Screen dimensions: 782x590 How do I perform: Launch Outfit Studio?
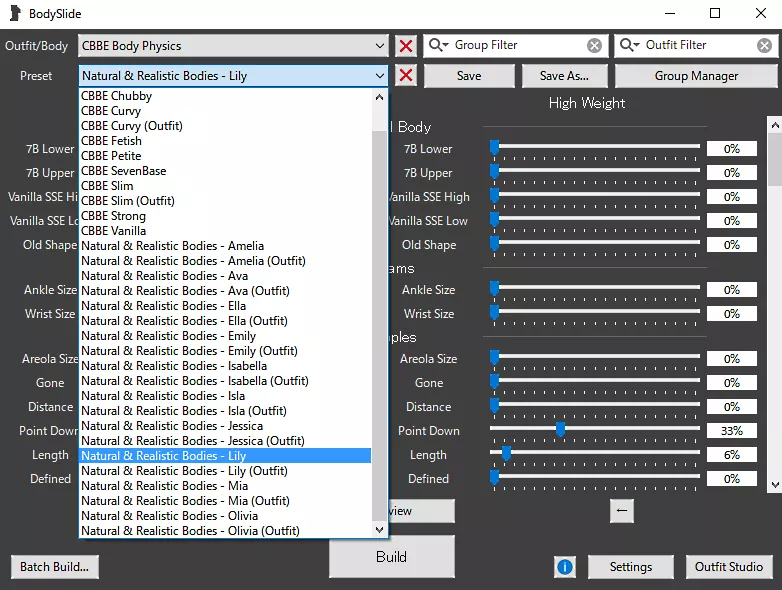tap(729, 567)
